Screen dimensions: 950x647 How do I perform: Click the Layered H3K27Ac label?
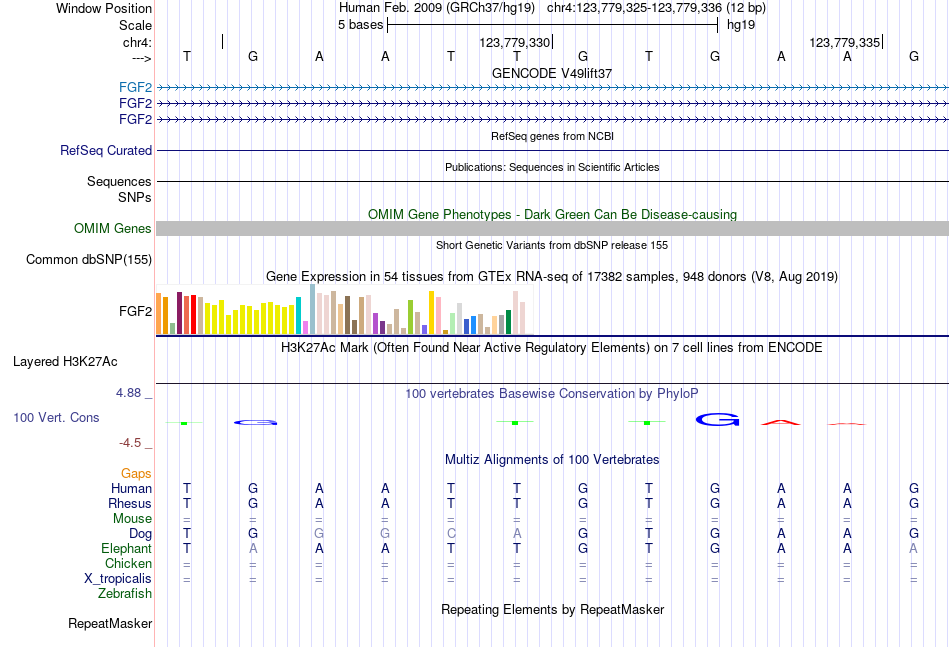tap(65, 362)
